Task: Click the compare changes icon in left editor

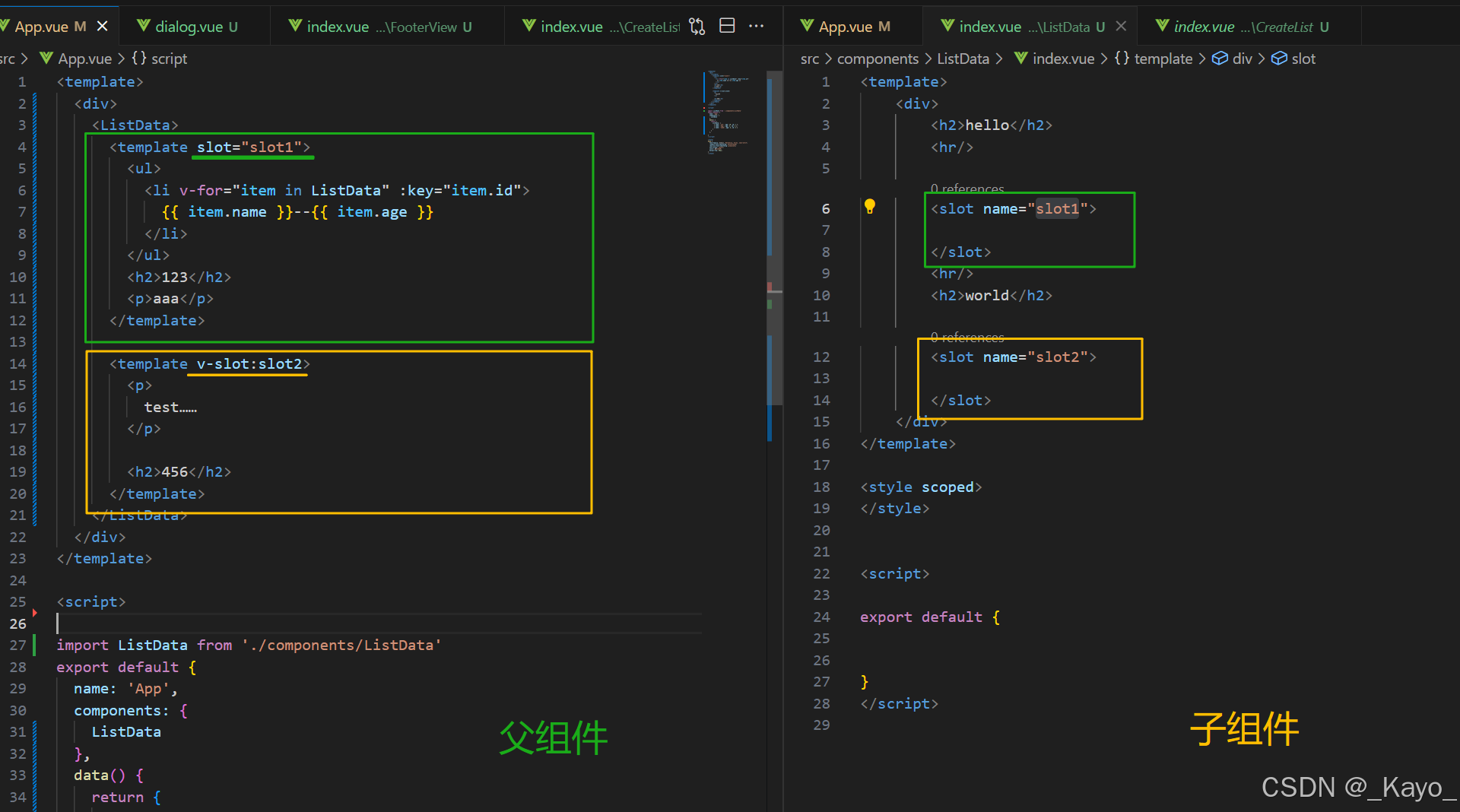Action: 697,27
